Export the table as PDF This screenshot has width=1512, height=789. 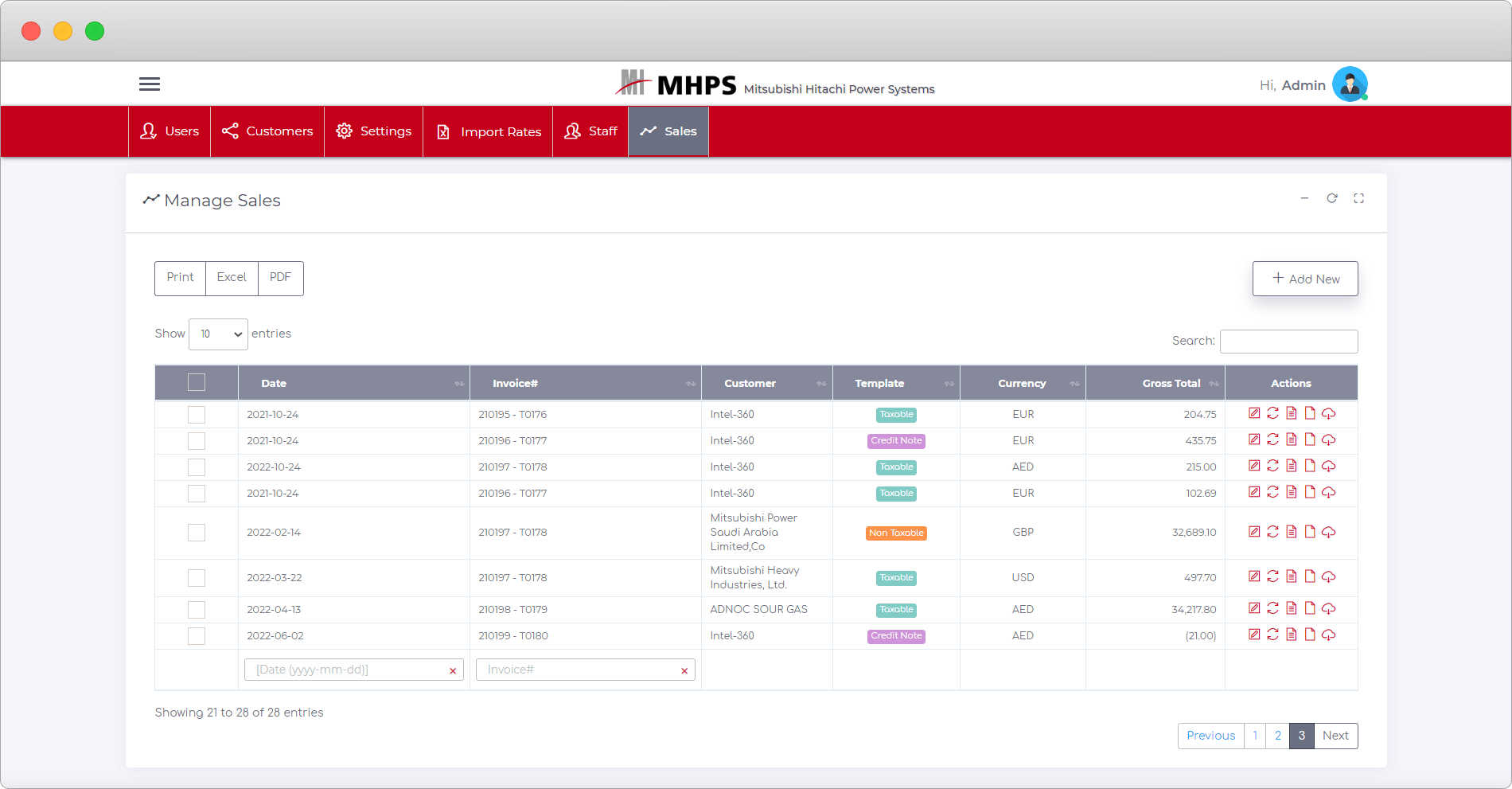pyautogui.click(x=280, y=278)
